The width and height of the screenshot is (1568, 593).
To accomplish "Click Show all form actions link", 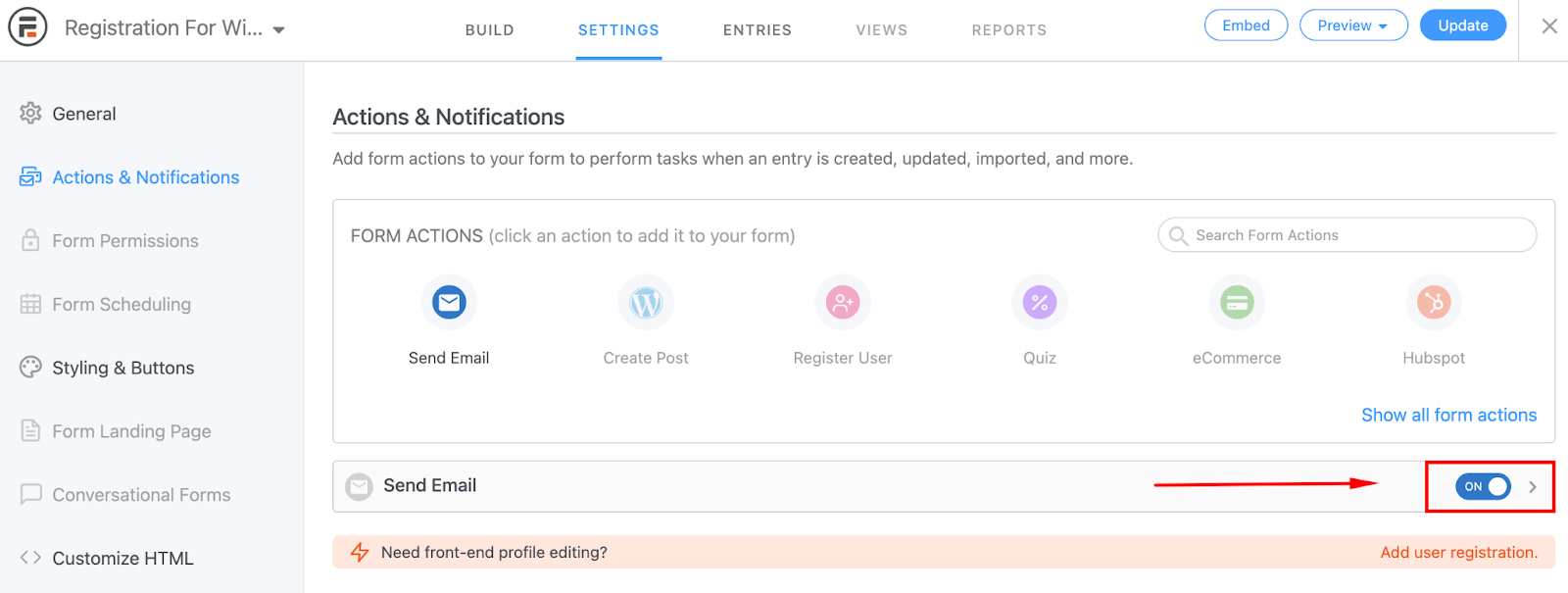I will [x=1448, y=415].
